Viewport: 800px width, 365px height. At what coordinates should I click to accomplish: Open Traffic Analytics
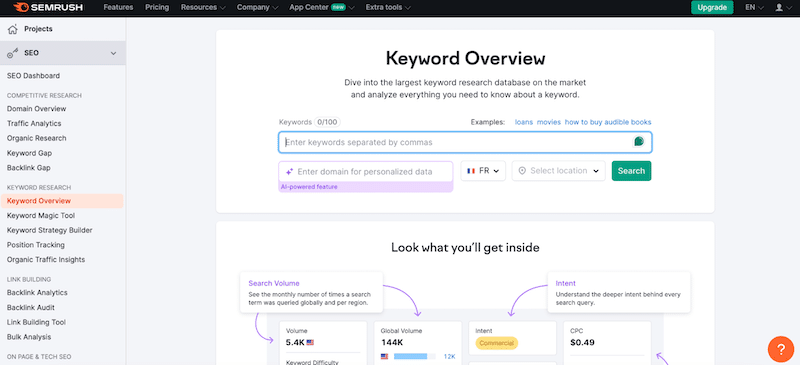click(34, 124)
